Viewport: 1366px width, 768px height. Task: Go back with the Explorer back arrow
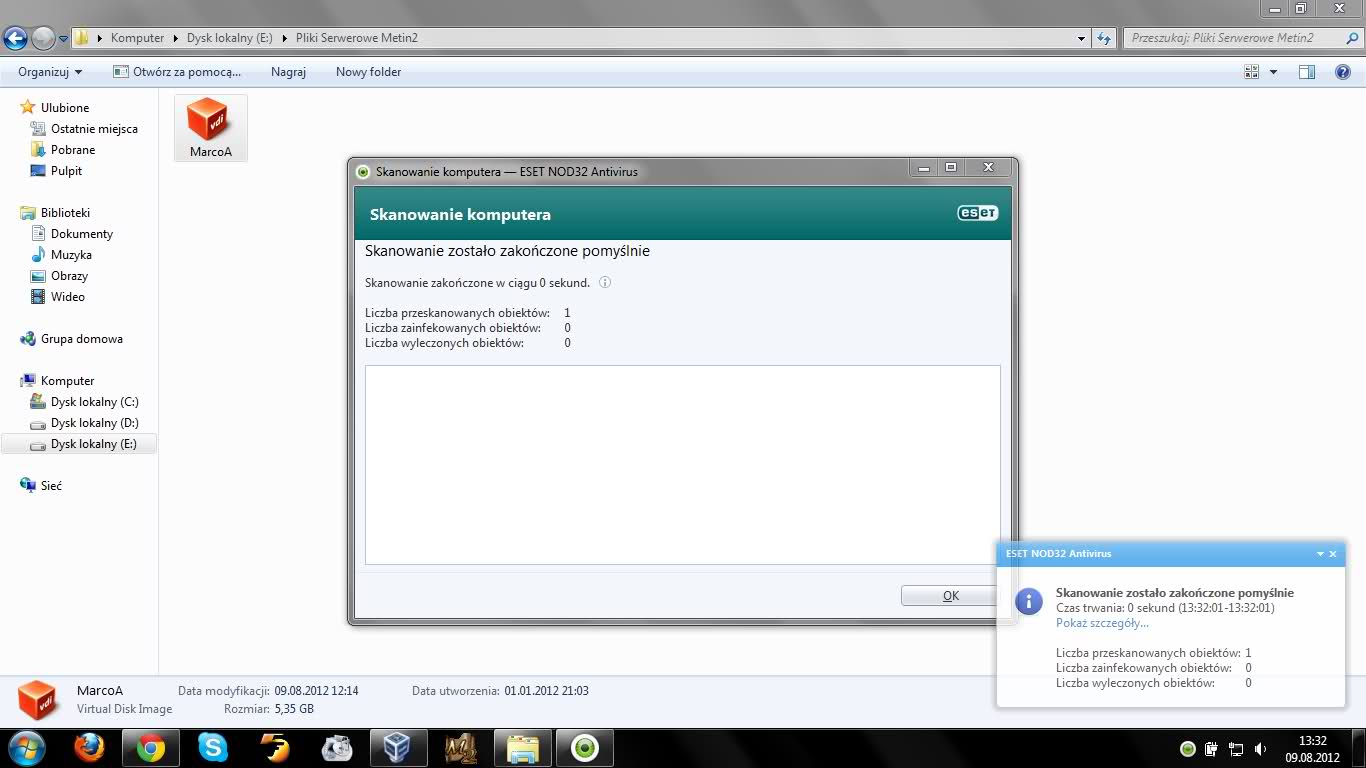tap(15, 39)
